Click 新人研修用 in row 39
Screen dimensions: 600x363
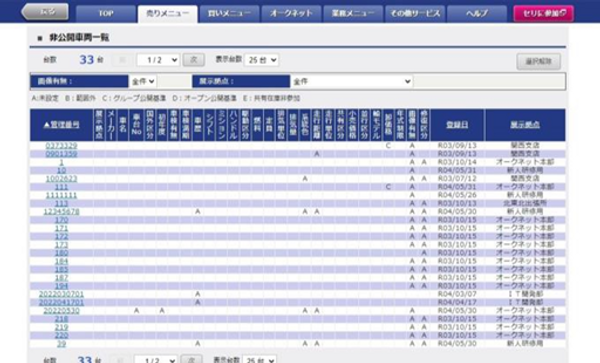pyautogui.click(x=525, y=344)
